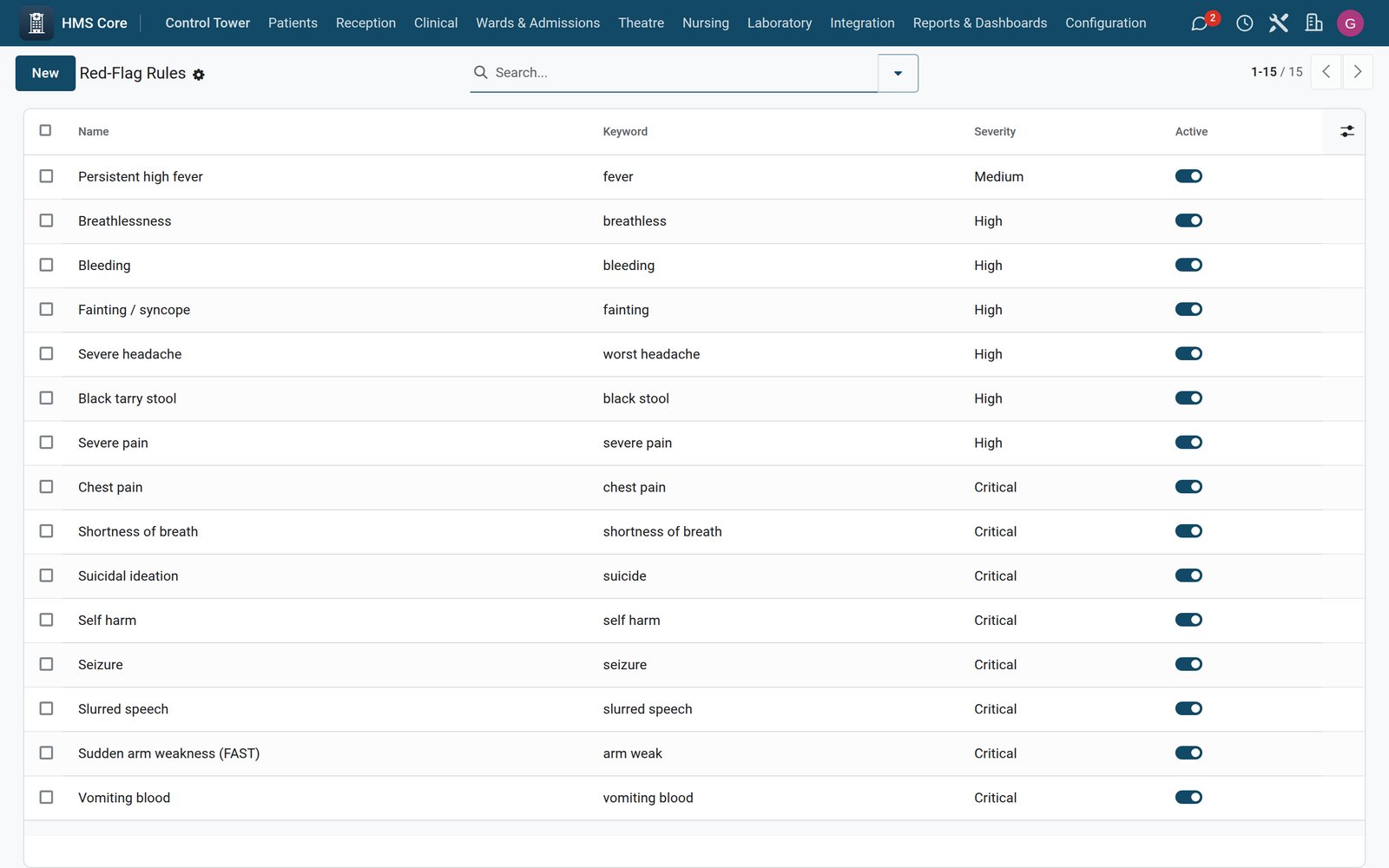Sort by the Keyword column header
1389x868 pixels.
pyautogui.click(x=625, y=132)
